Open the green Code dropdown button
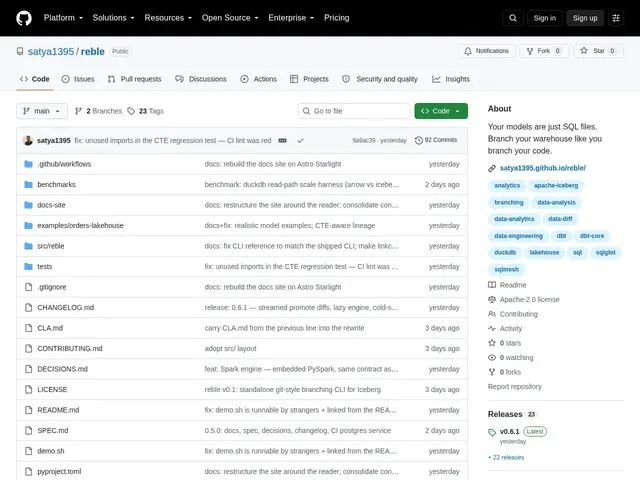640x480 pixels. point(441,111)
